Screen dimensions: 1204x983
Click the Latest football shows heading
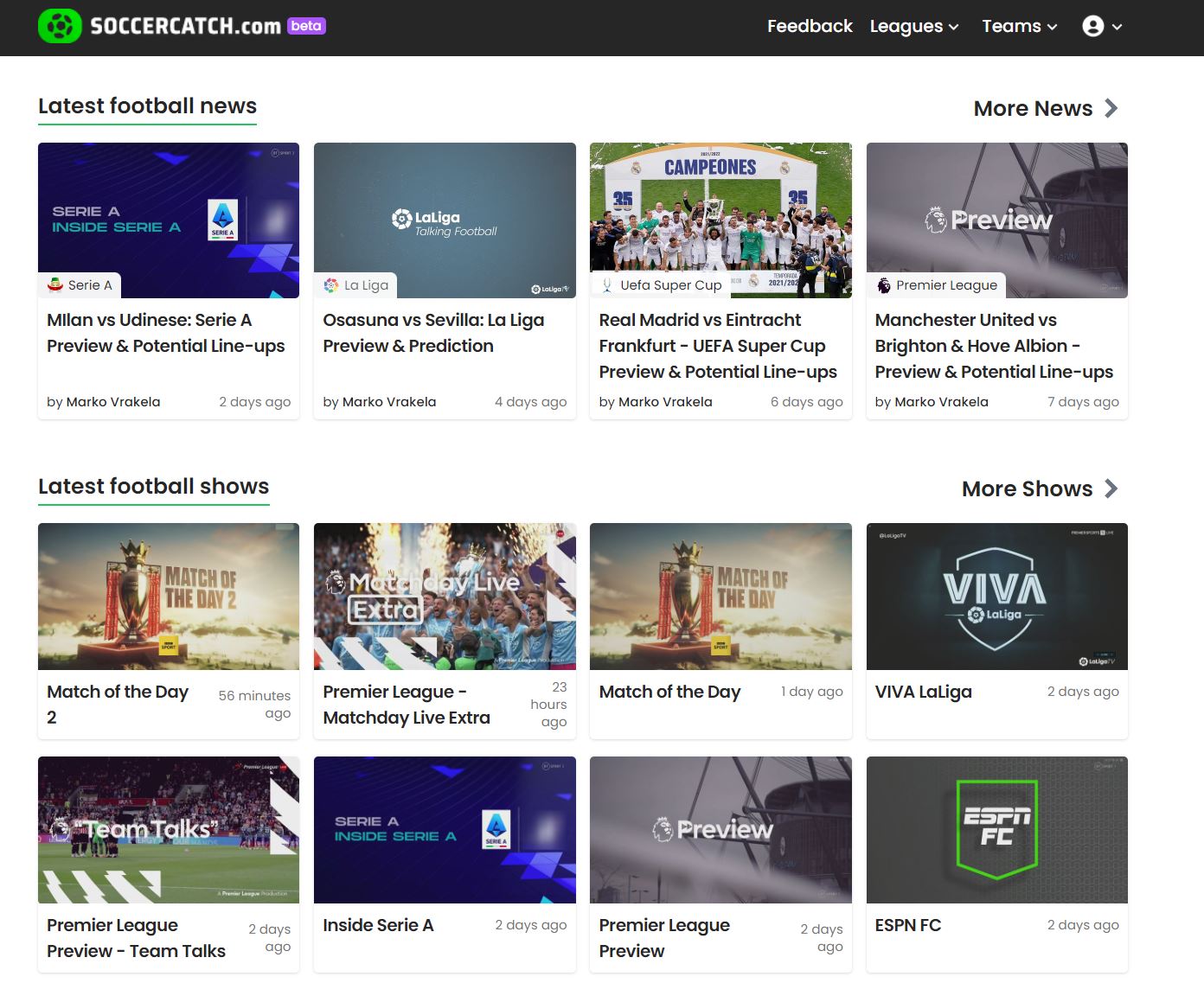(153, 486)
